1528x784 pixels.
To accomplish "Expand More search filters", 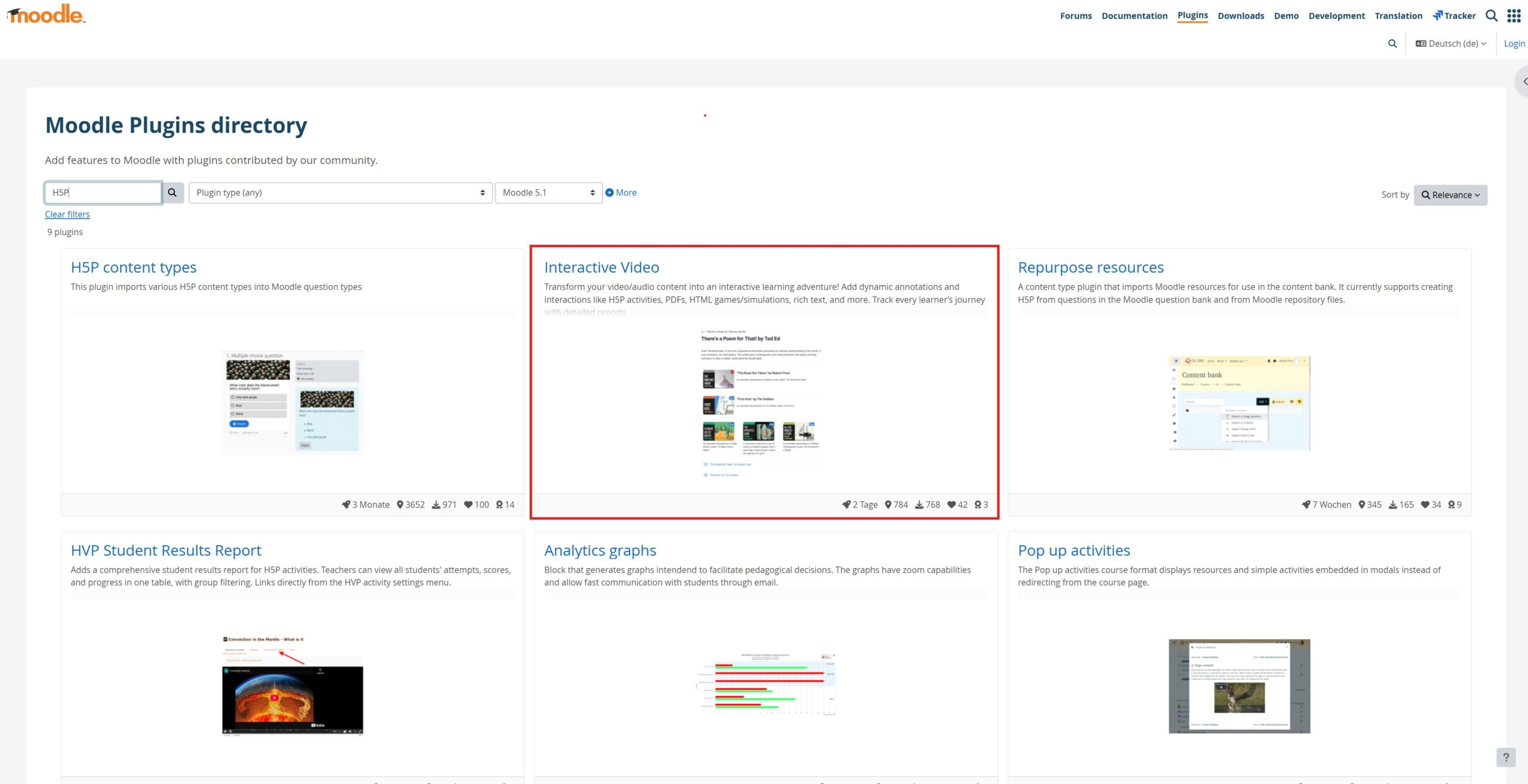I will [621, 192].
